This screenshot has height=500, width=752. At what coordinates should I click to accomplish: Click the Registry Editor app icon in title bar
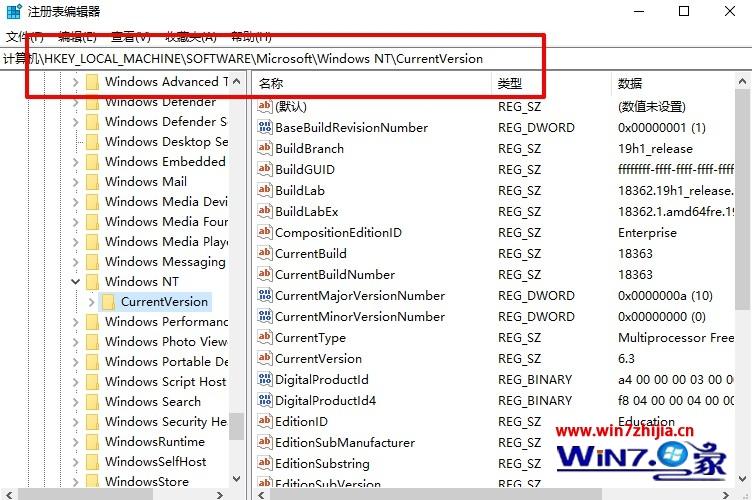coord(14,11)
